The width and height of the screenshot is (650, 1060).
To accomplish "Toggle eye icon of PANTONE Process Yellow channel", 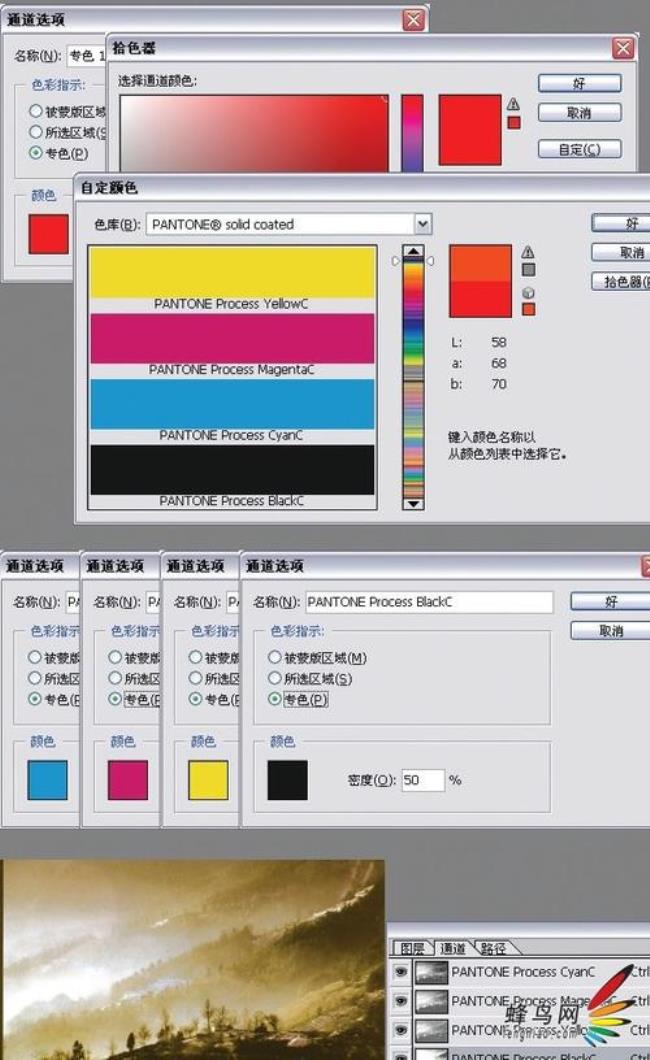I will [401, 1030].
